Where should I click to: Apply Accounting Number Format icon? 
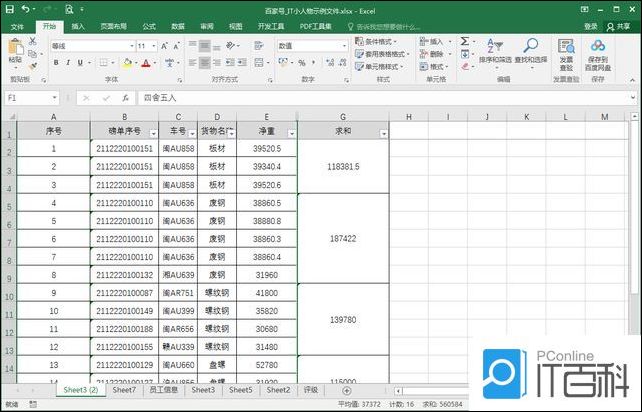click(x=283, y=62)
